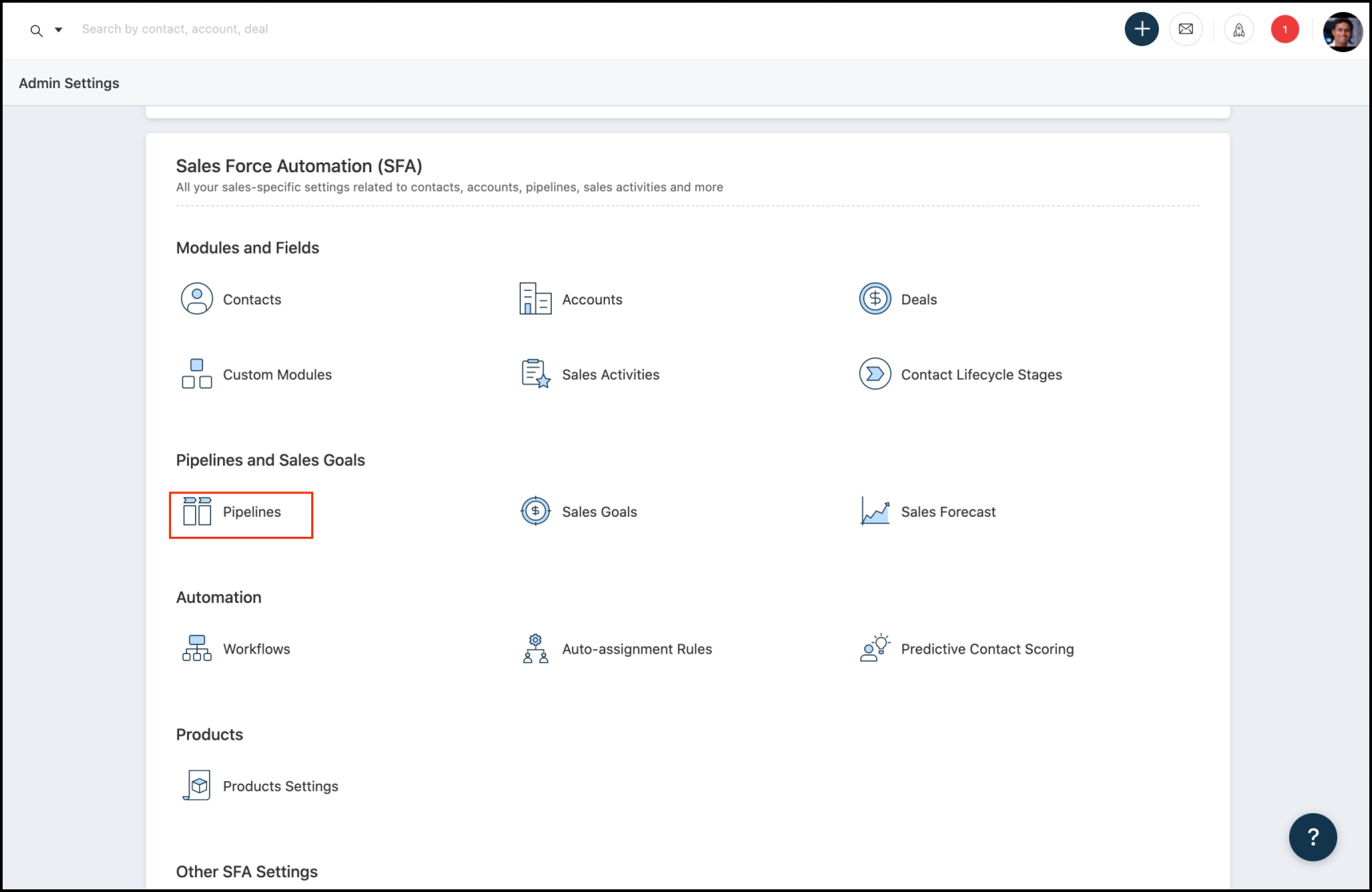Click the rocket icon in header
Viewport: 1372px width, 892px height.
pos(1238,29)
